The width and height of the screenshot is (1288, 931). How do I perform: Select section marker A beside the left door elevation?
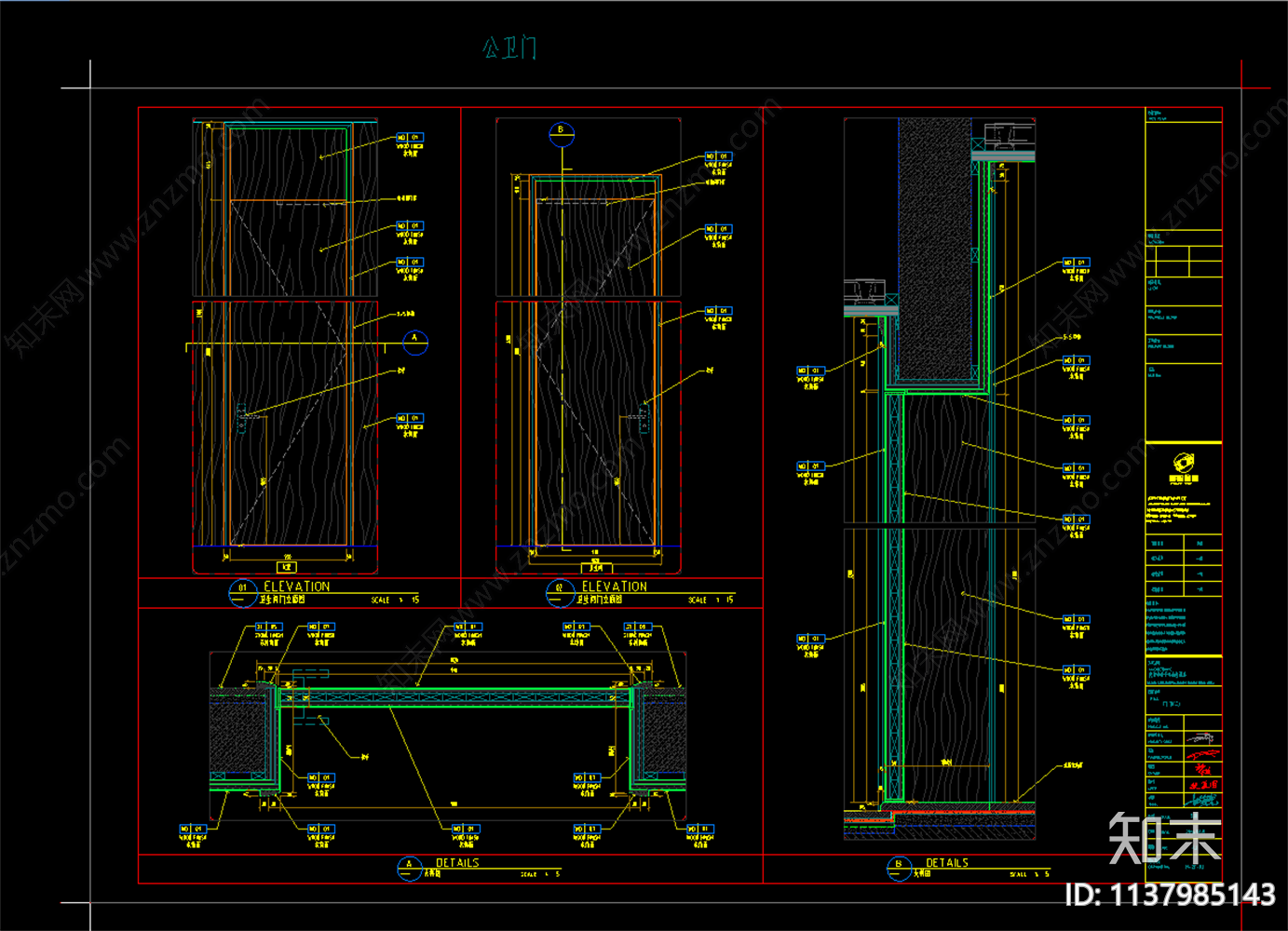pyautogui.click(x=415, y=343)
